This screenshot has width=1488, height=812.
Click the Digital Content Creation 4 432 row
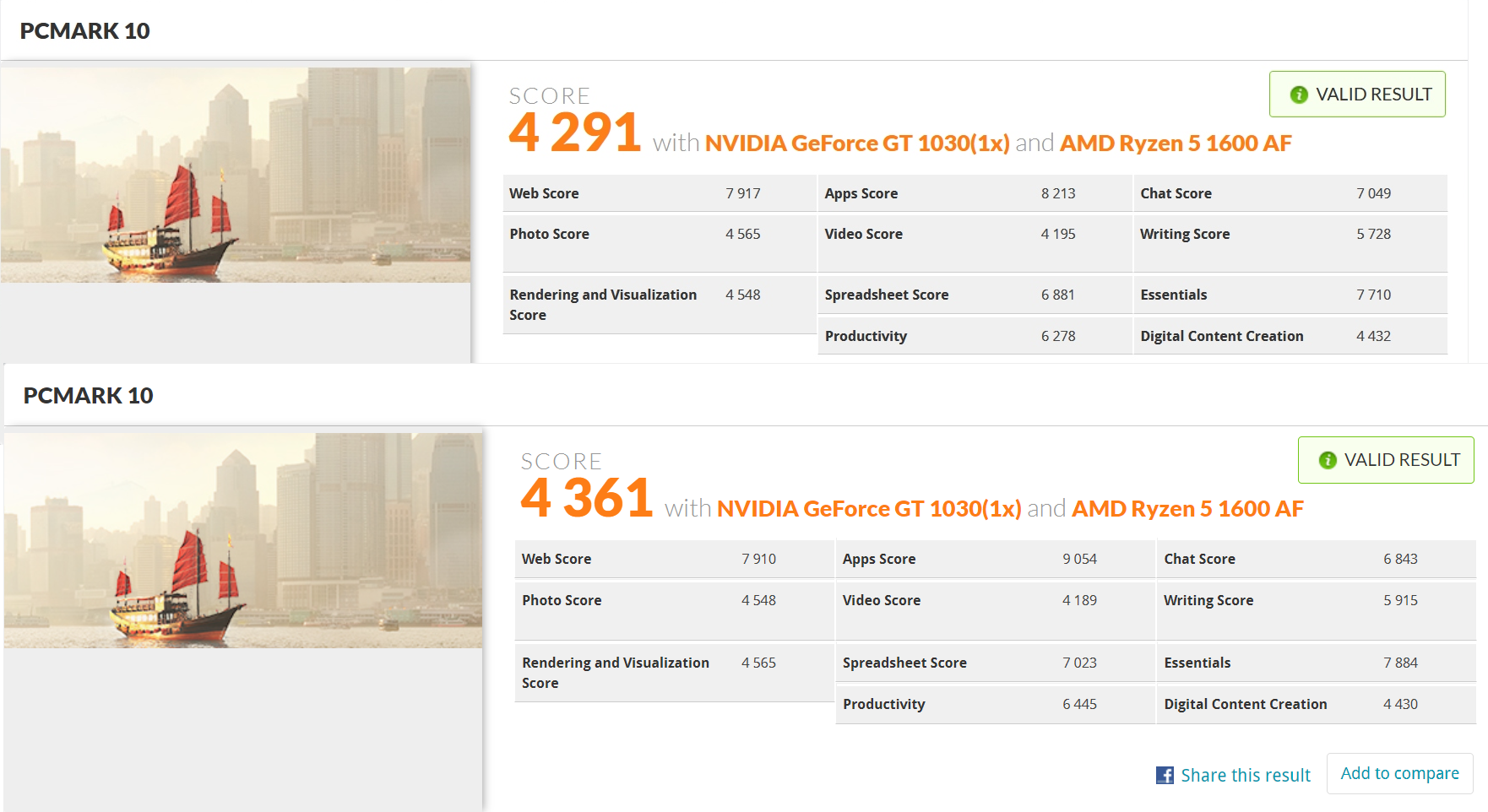(1289, 336)
